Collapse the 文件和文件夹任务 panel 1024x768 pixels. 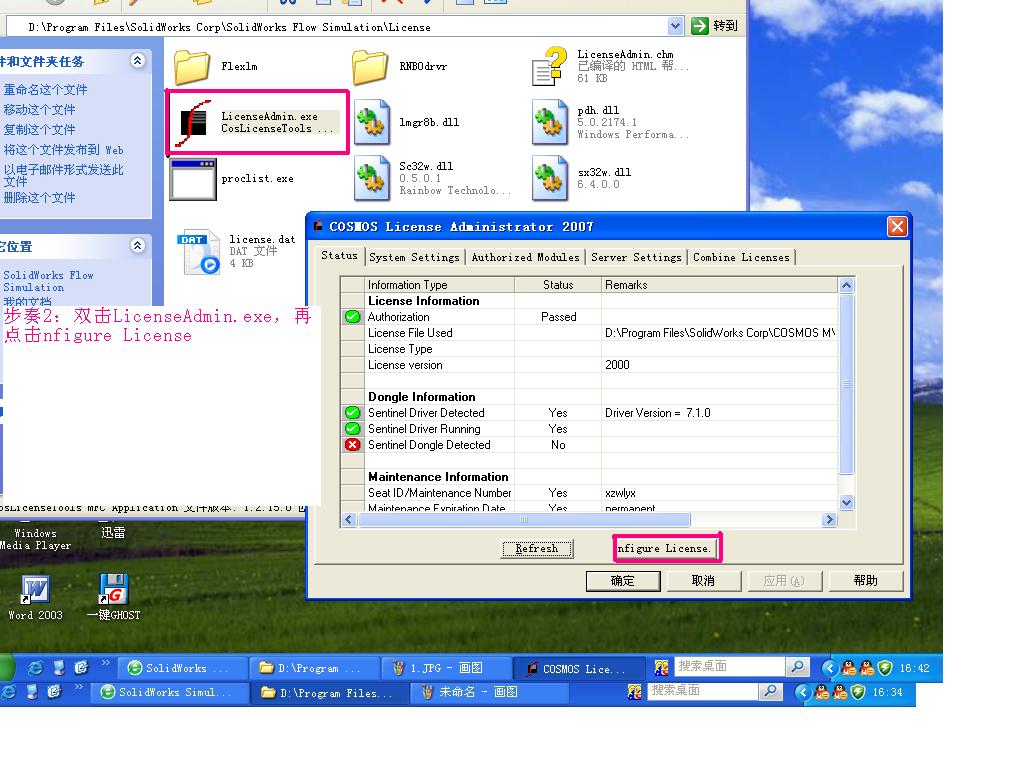click(137, 61)
